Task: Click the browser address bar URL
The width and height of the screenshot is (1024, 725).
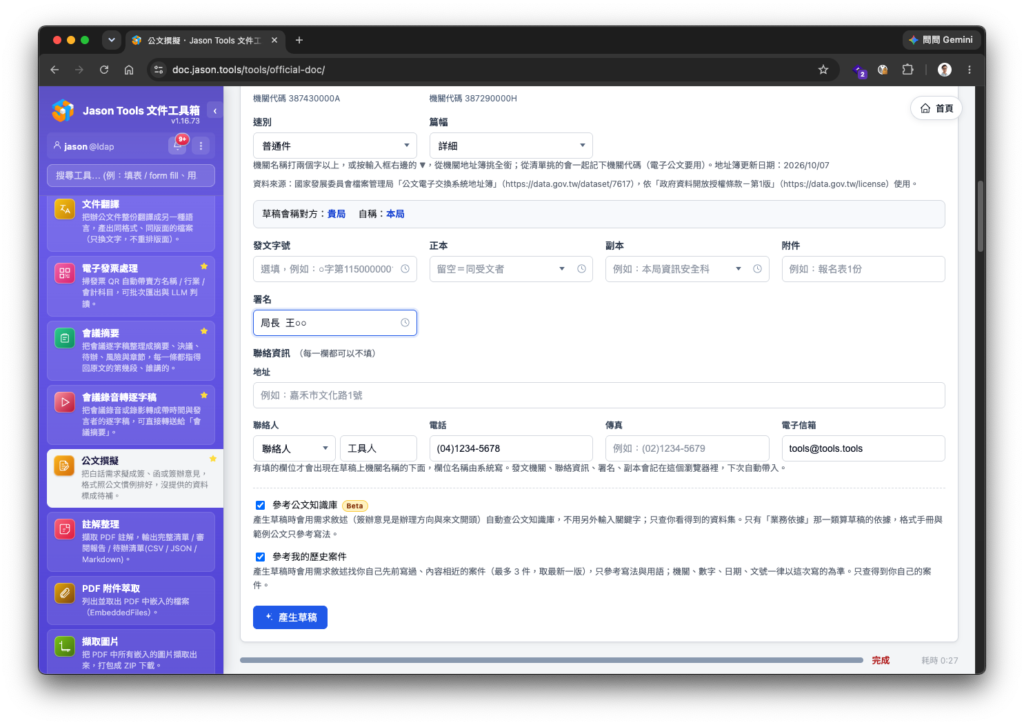Action: click(248, 70)
